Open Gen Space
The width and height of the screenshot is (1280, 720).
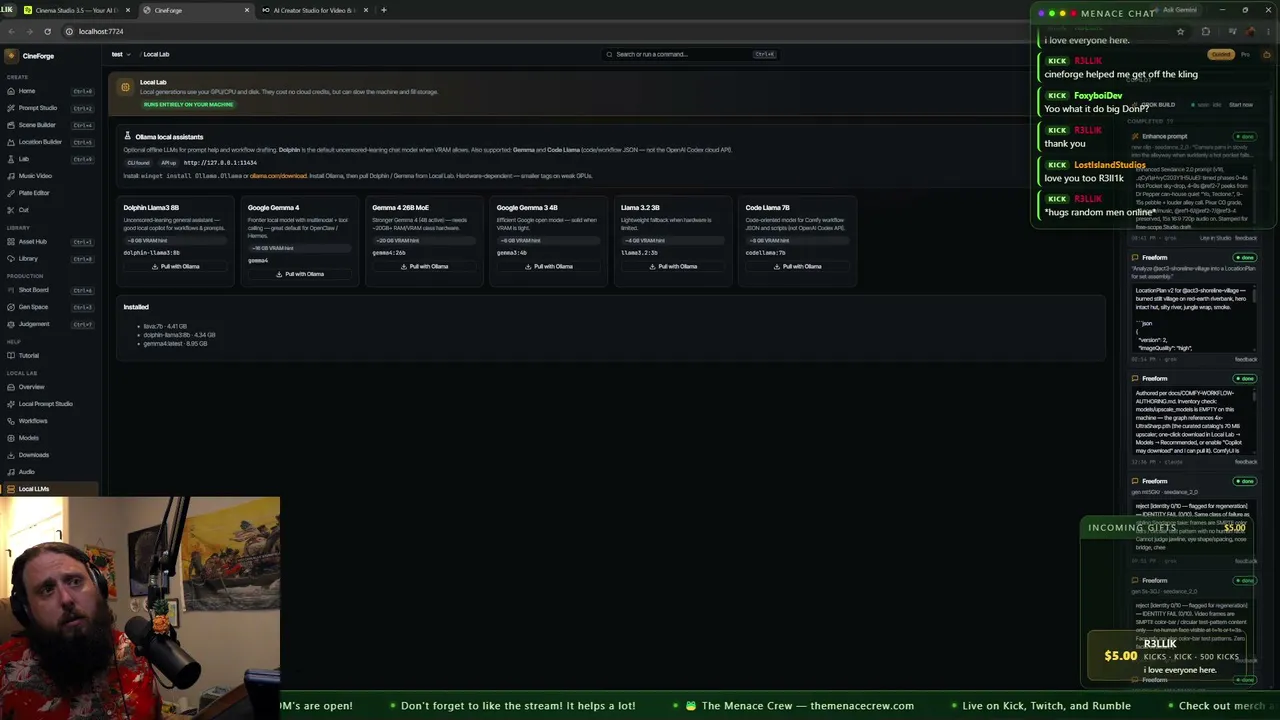point(48,307)
